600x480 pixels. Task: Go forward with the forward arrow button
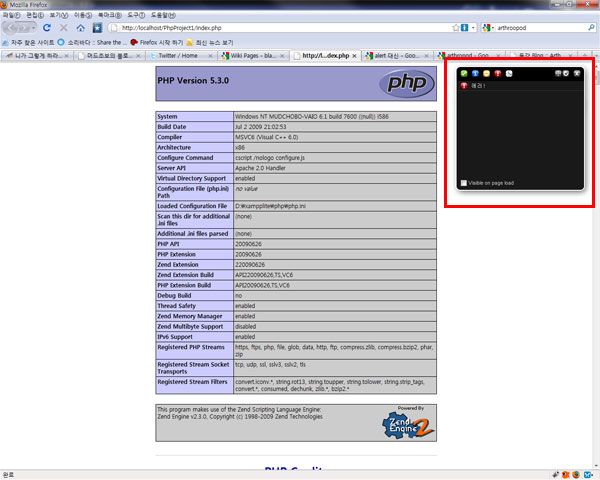tap(25, 28)
